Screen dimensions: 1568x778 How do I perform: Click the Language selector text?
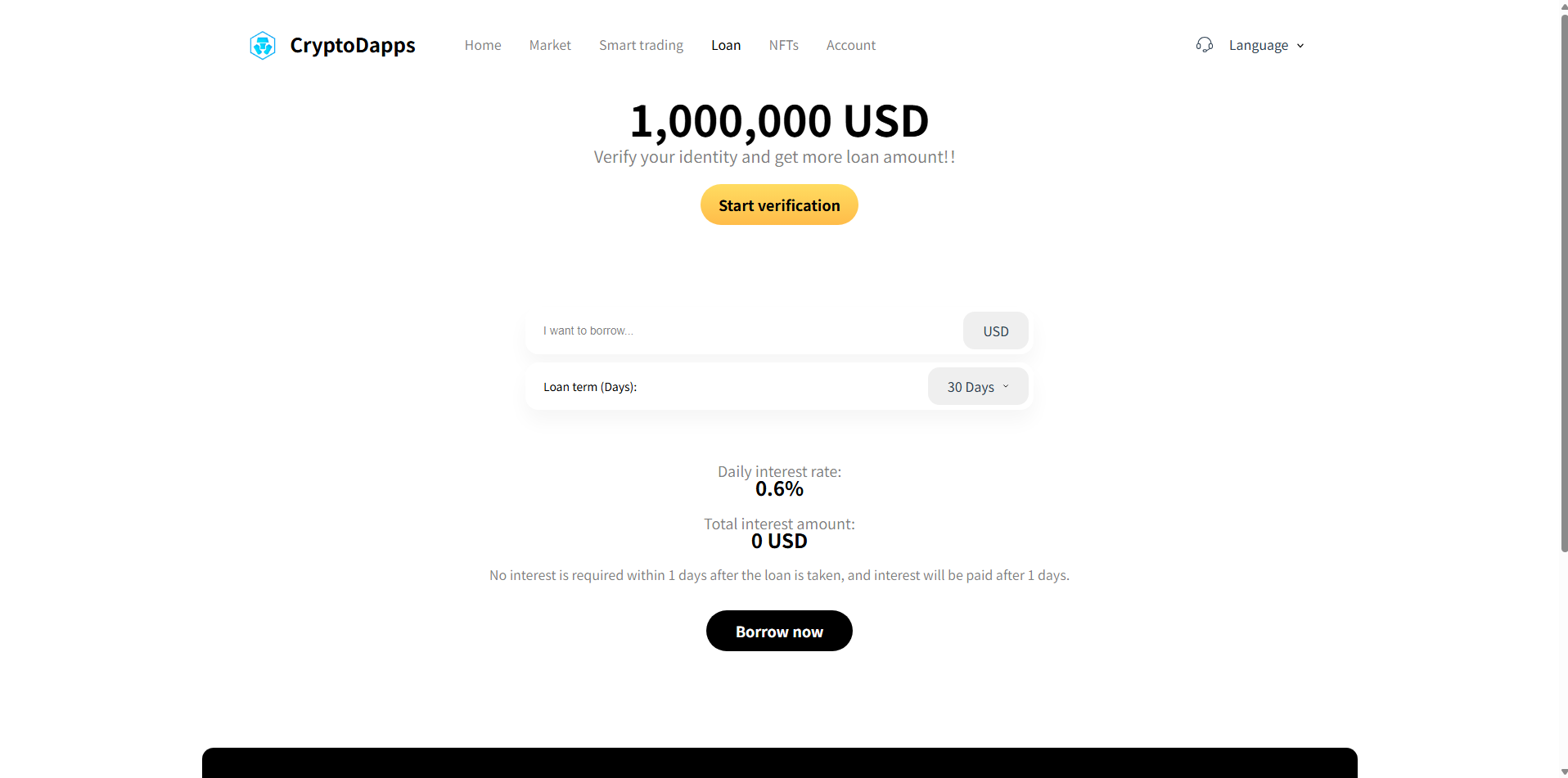[1258, 46]
